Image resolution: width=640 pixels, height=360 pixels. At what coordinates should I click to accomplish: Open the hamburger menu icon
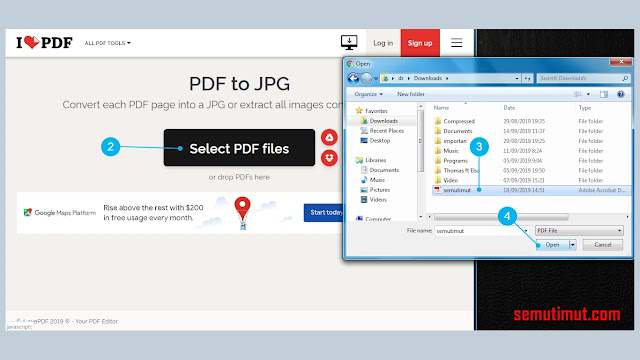[x=456, y=42]
